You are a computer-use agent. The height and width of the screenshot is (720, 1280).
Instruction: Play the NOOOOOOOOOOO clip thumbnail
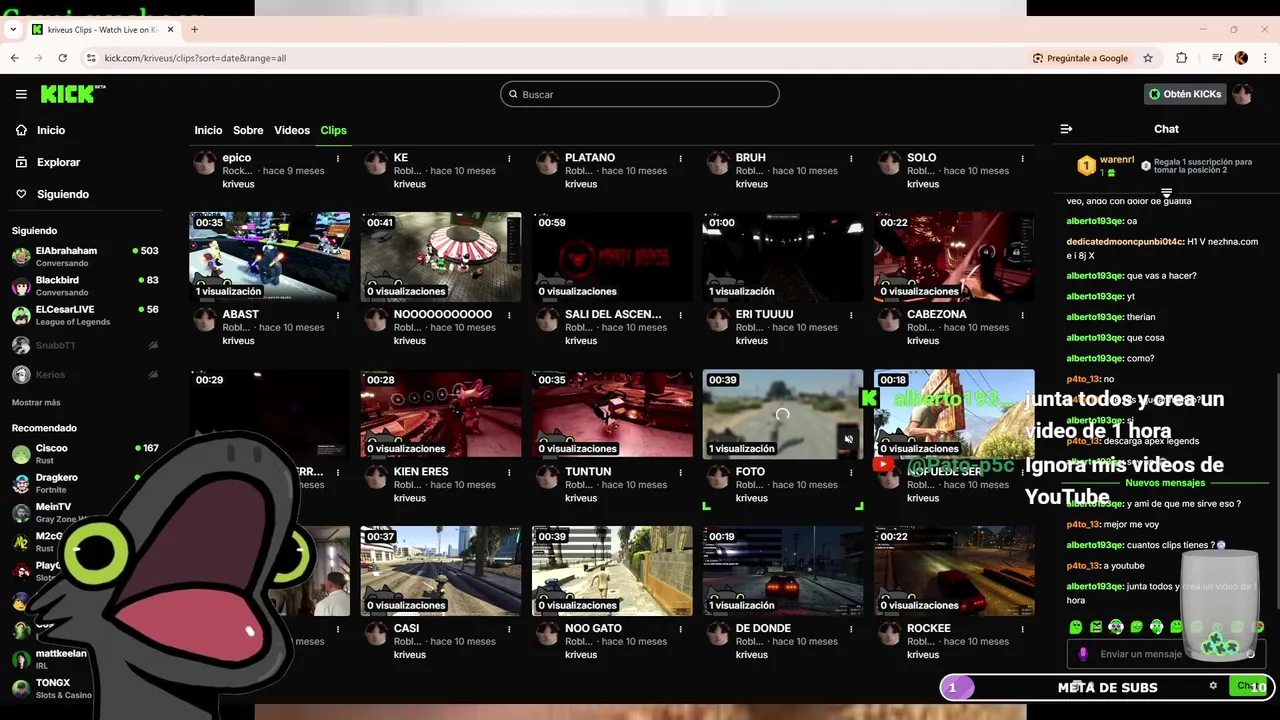tap(441, 256)
